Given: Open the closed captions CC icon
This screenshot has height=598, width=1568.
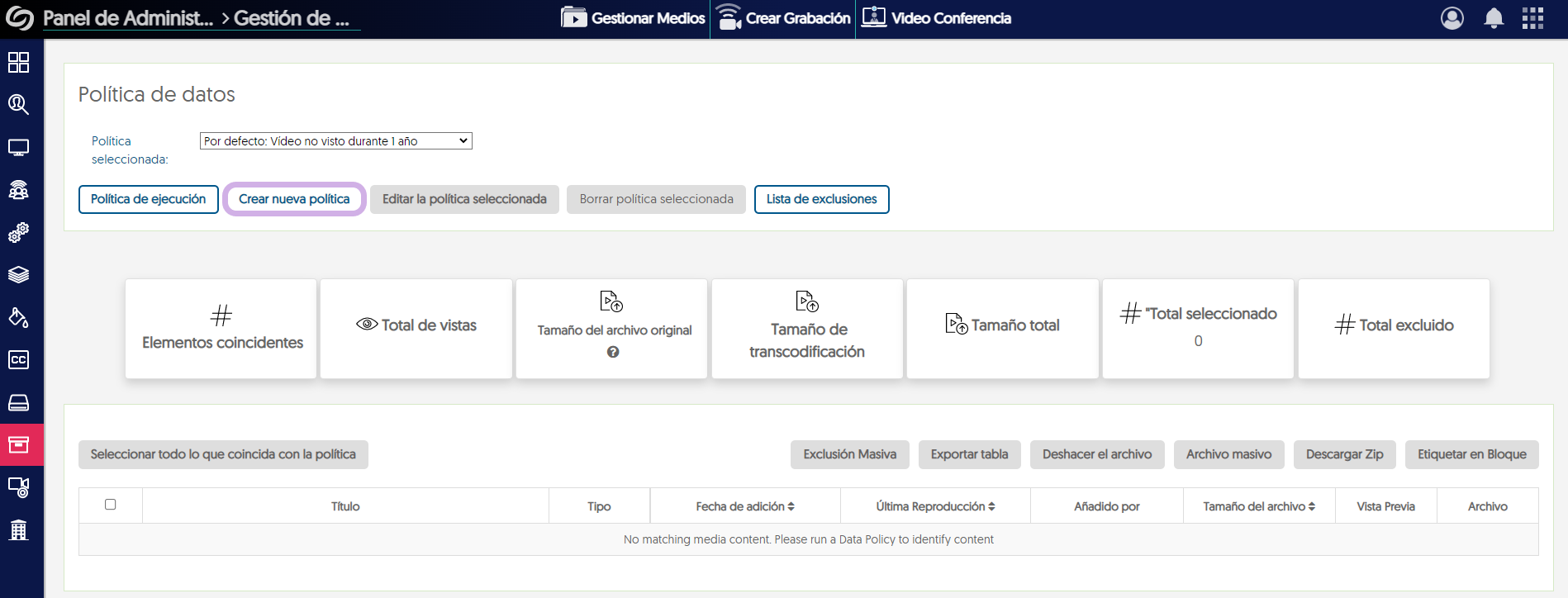Looking at the screenshot, I should click(18, 360).
